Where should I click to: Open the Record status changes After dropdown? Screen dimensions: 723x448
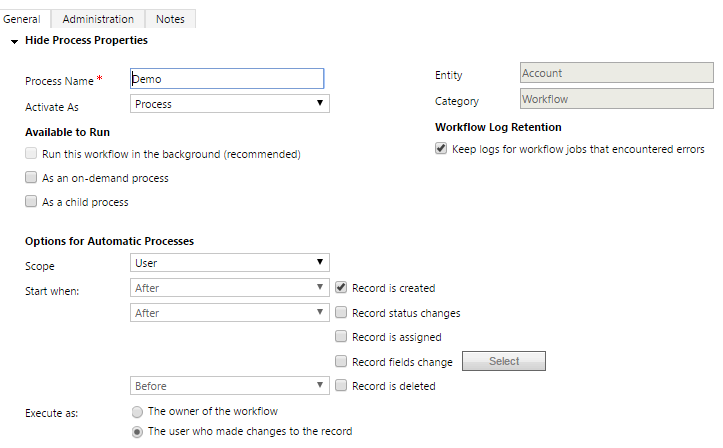click(x=230, y=312)
